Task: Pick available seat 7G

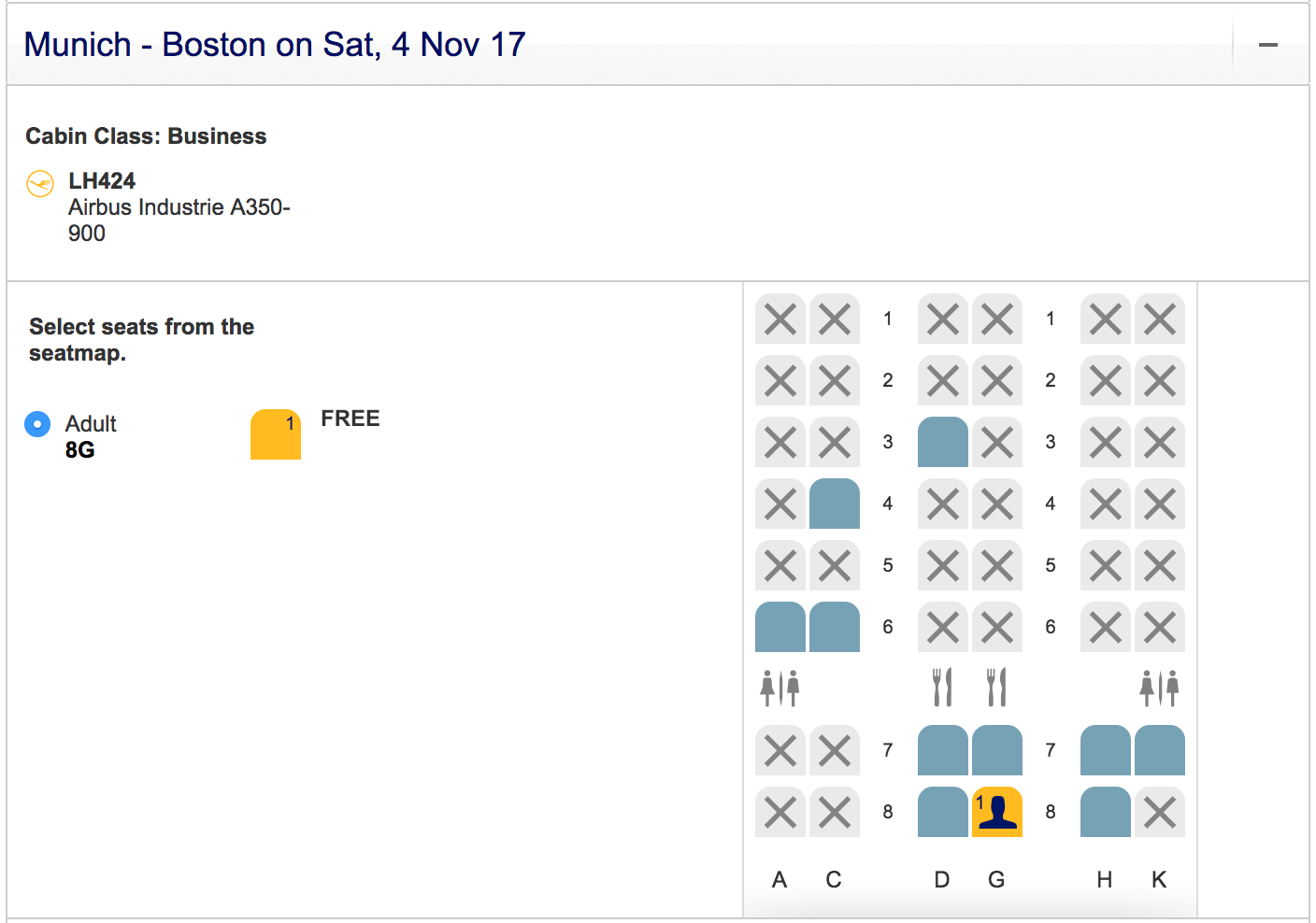Action: click(996, 750)
